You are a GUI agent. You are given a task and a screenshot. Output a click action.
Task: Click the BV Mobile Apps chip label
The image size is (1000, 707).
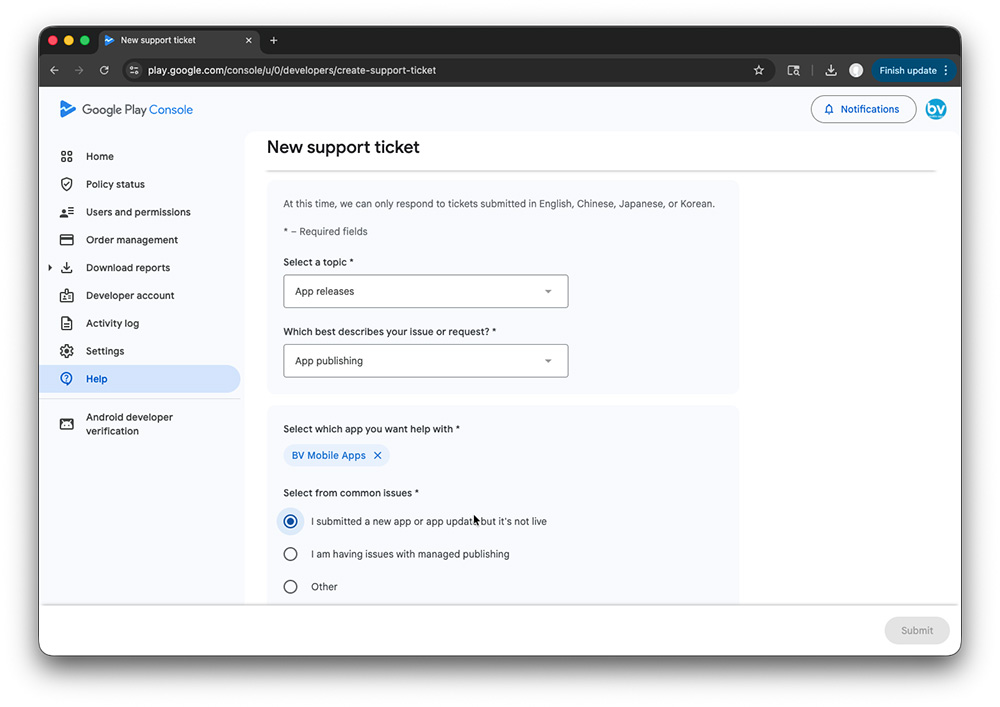click(x=328, y=455)
